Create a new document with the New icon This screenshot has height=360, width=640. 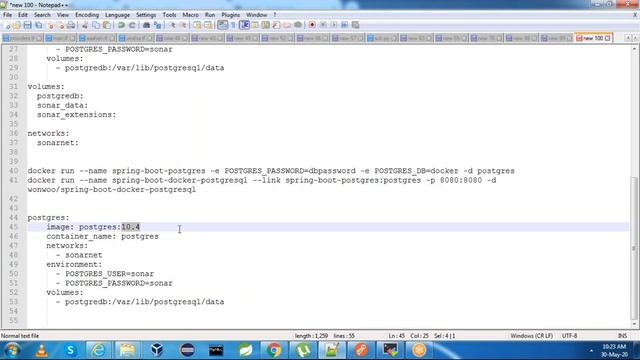click(x=7, y=25)
